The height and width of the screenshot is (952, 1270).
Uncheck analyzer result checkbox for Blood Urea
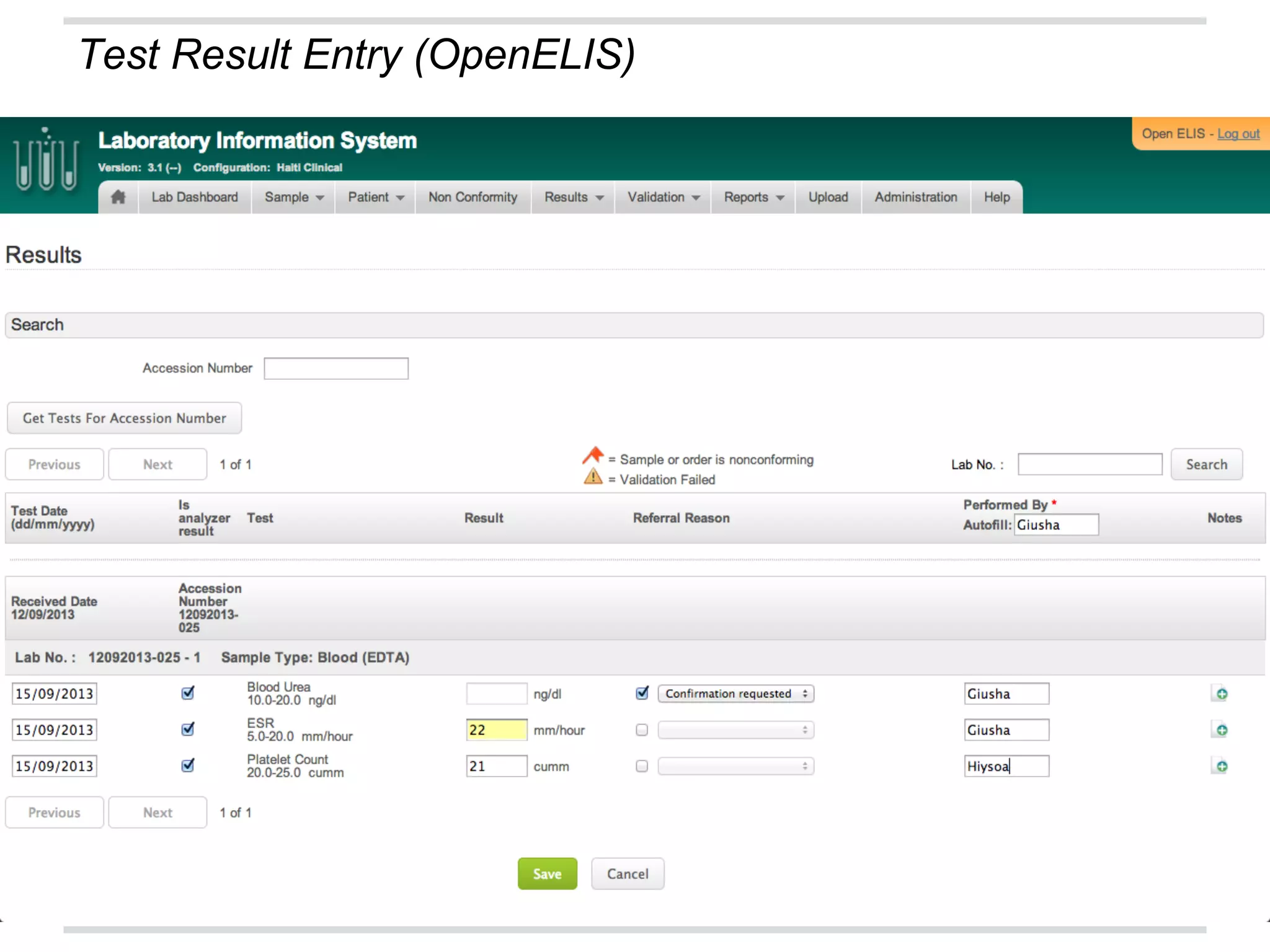click(x=188, y=693)
